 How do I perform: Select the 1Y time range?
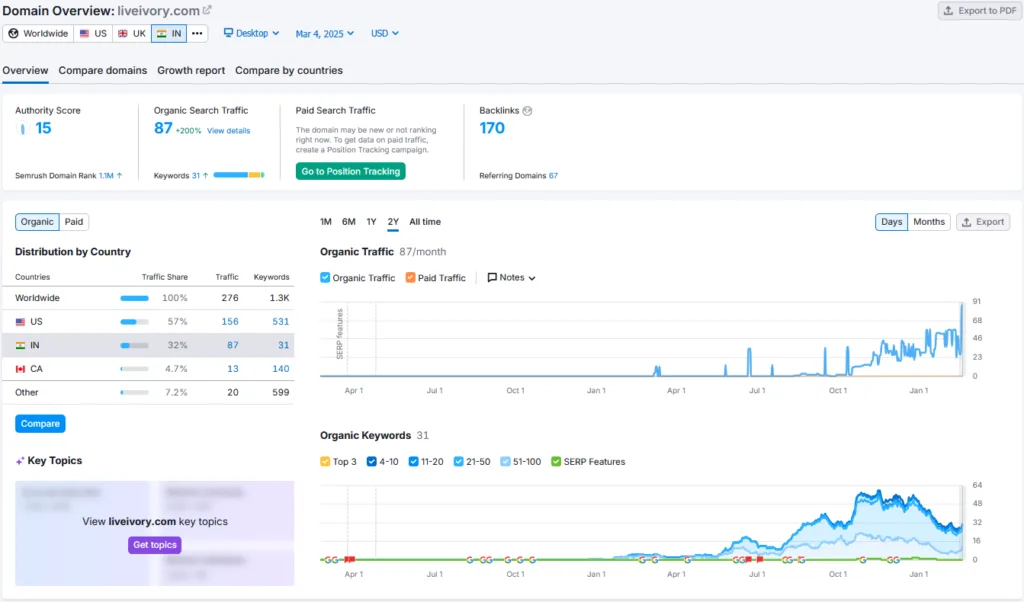(x=371, y=222)
